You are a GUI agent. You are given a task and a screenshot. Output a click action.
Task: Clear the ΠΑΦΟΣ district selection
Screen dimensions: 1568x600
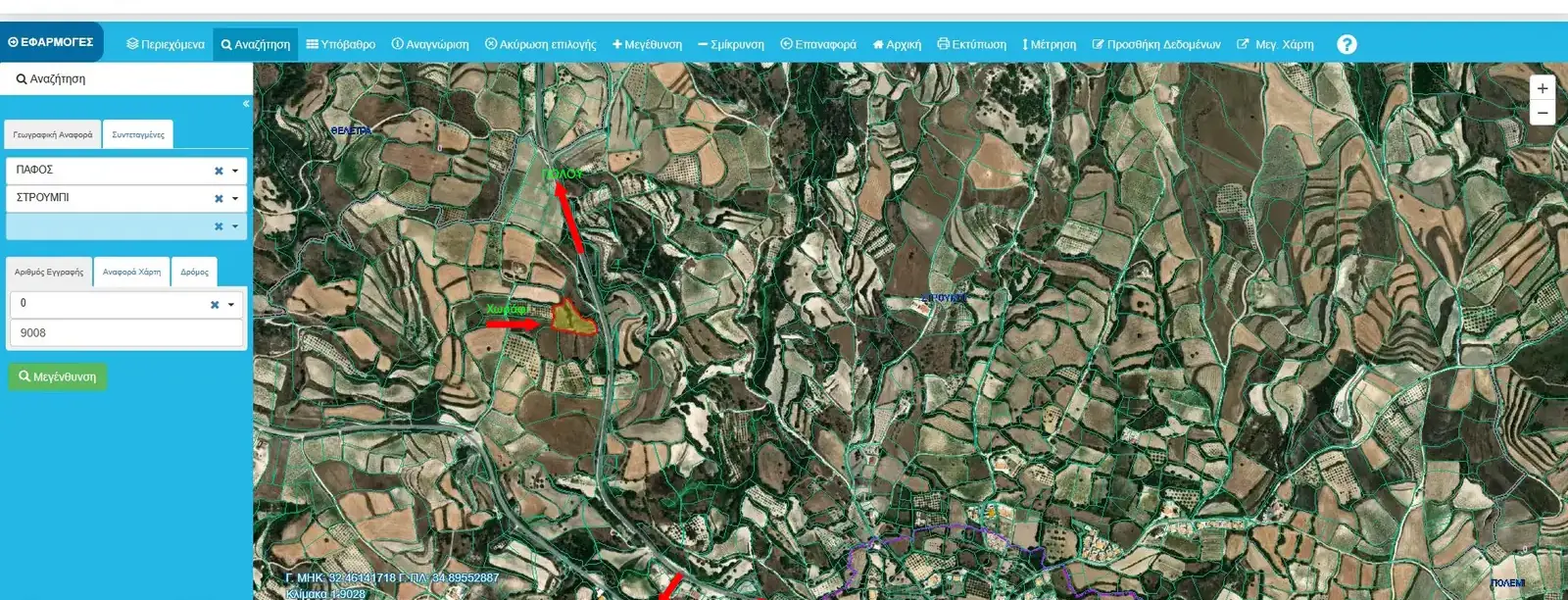(219, 171)
